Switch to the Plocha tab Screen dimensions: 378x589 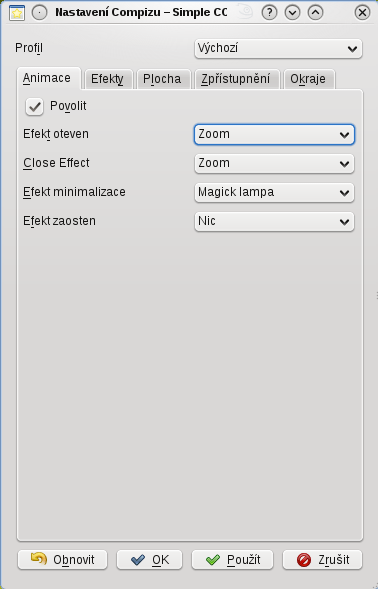164,79
